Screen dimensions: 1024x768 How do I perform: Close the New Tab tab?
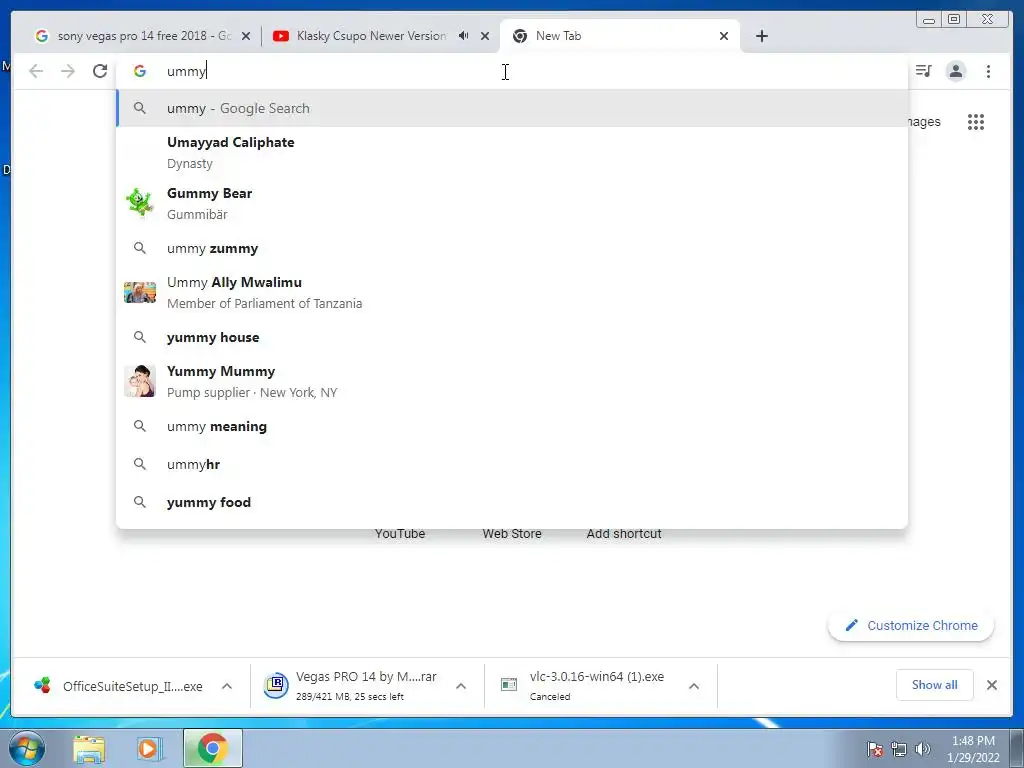coord(724,36)
